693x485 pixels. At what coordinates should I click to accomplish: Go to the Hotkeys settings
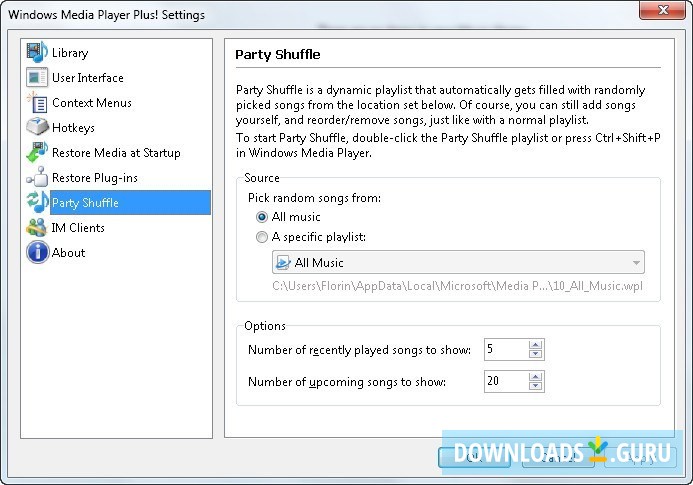point(73,128)
